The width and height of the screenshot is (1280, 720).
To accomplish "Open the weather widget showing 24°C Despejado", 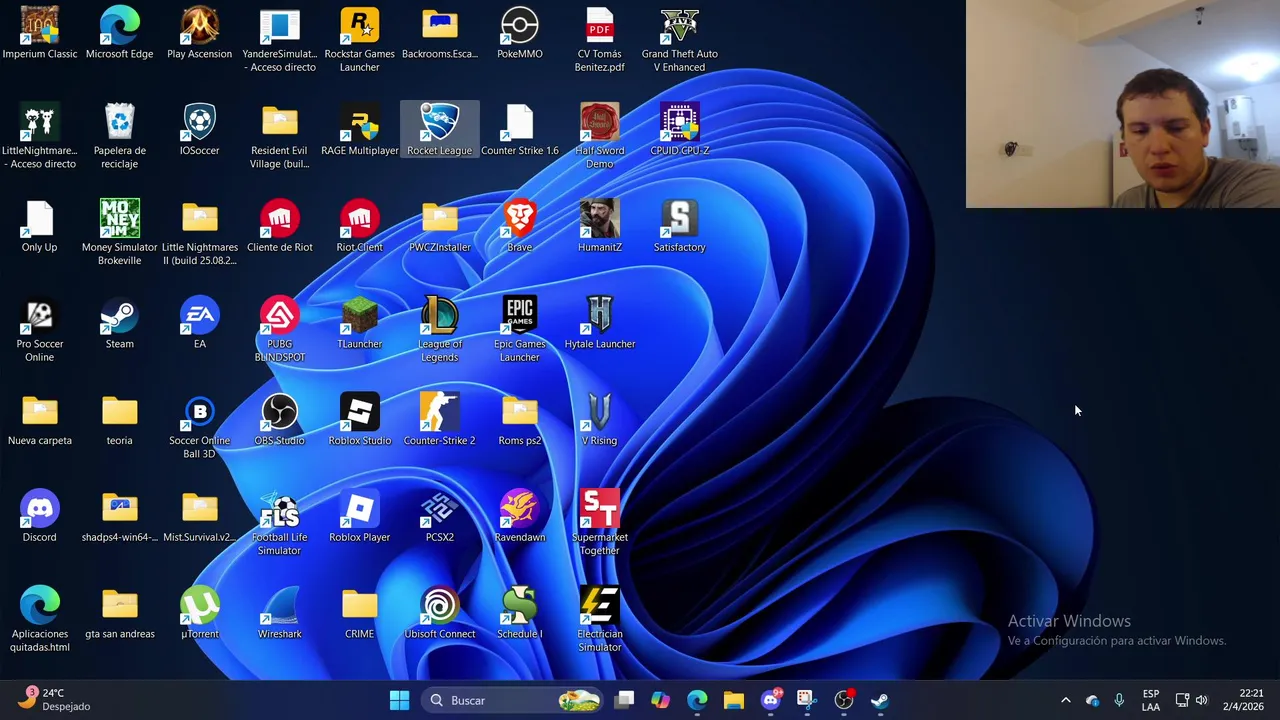I will point(56,699).
